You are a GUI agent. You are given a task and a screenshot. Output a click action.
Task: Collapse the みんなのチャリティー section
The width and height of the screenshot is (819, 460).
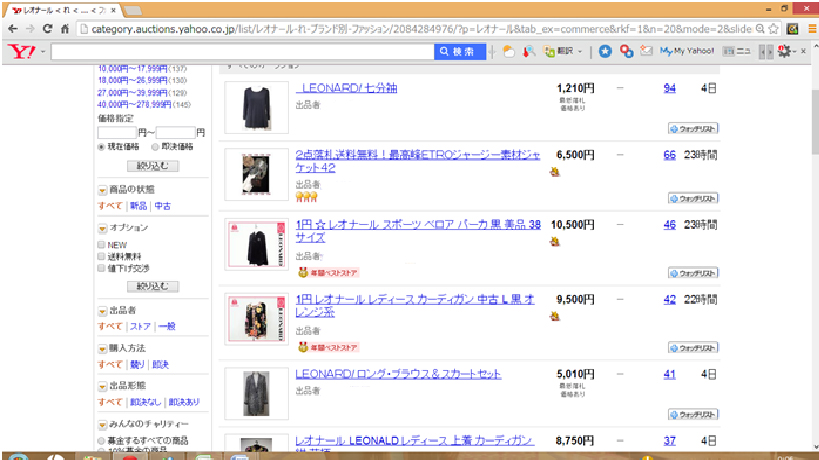(102, 424)
